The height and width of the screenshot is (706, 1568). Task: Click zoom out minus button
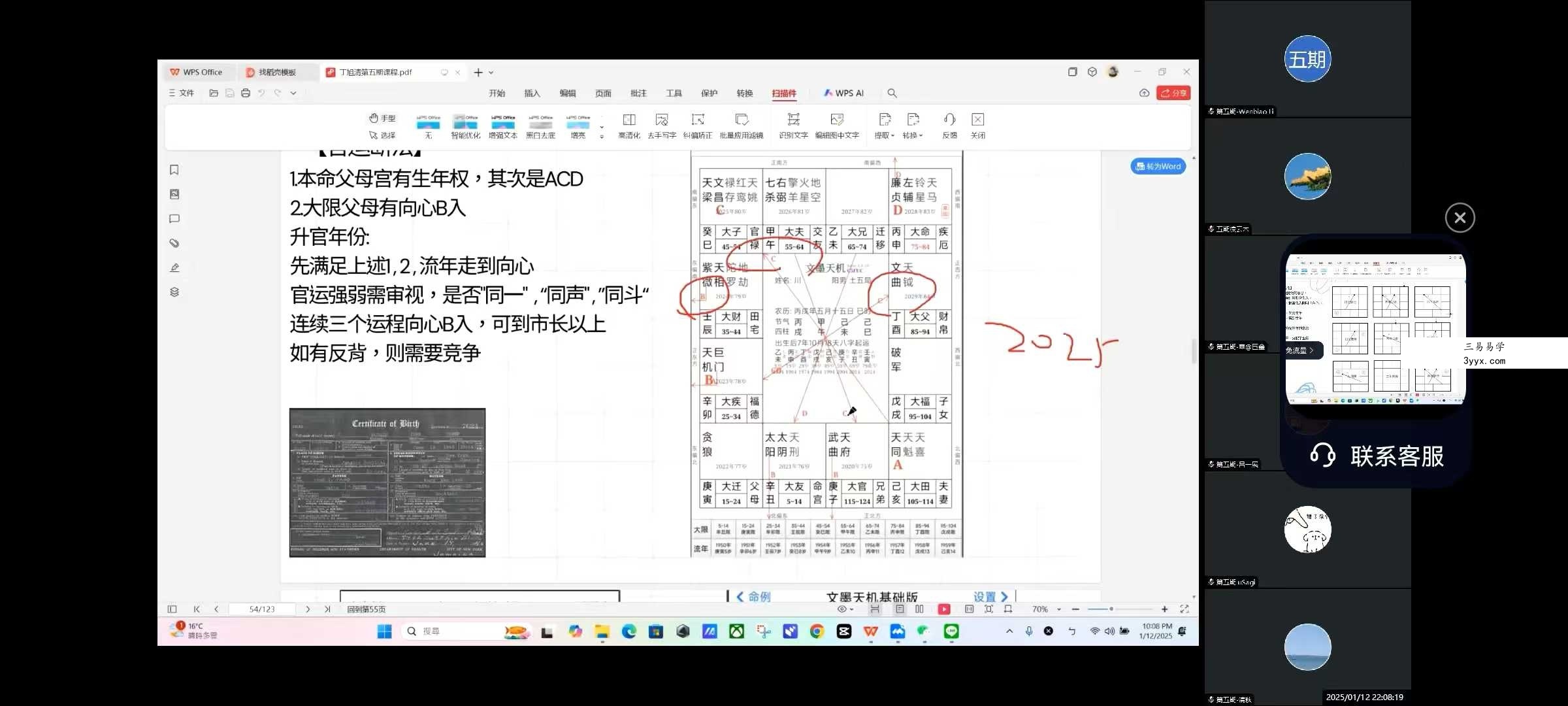tap(1075, 609)
